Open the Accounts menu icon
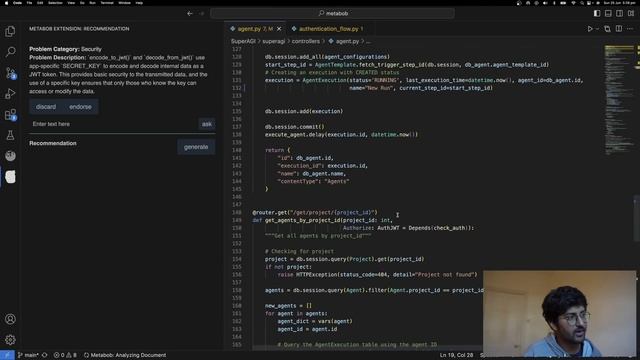This screenshot has height=360, width=640. pyautogui.click(x=10, y=319)
